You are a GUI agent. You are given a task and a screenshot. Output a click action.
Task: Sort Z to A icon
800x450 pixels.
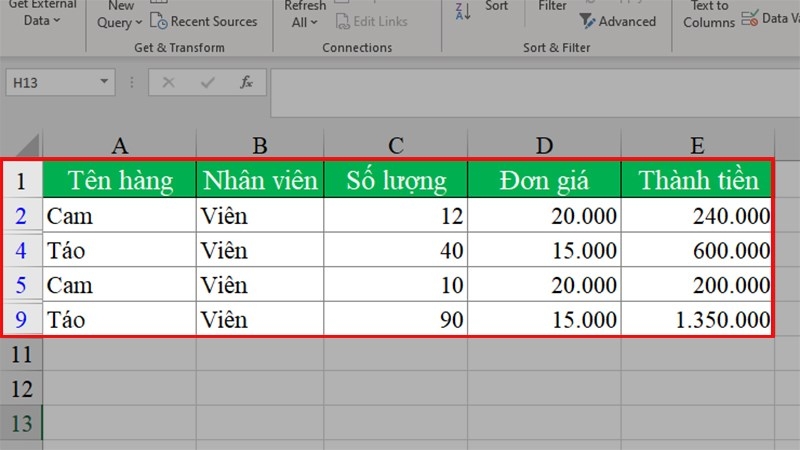(463, 11)
